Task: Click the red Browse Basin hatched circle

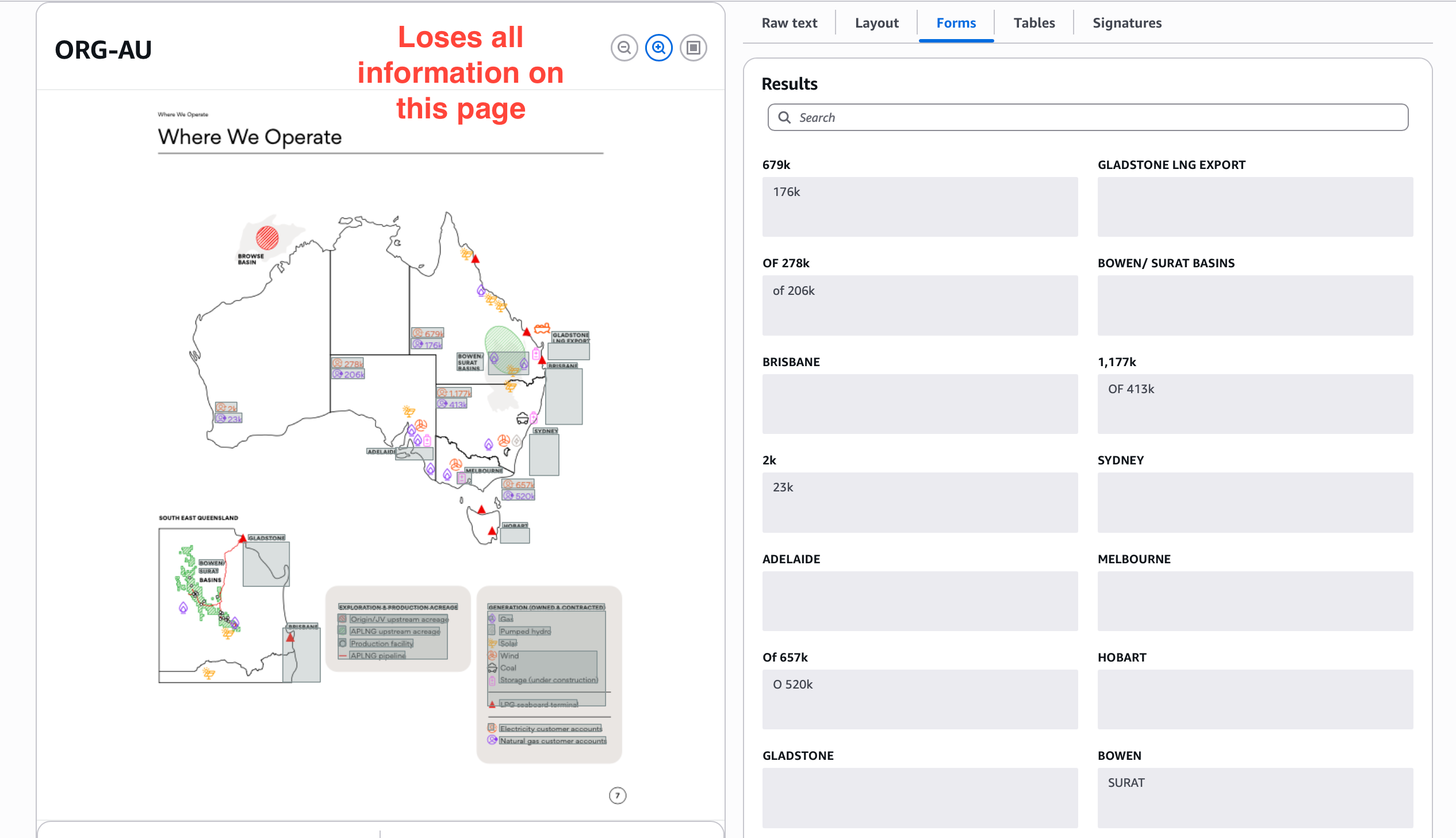Action: 267,237
